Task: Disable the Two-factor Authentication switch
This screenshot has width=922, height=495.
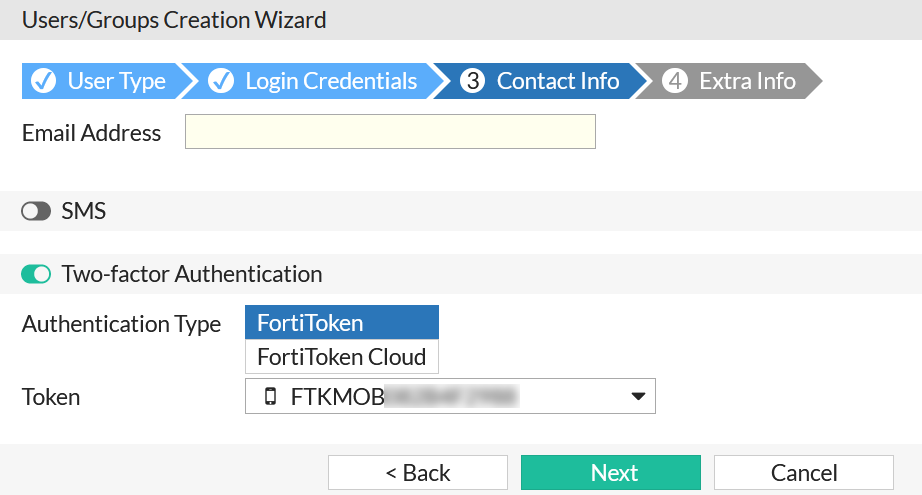Action: pyautogui.click(x=36, y=274)
